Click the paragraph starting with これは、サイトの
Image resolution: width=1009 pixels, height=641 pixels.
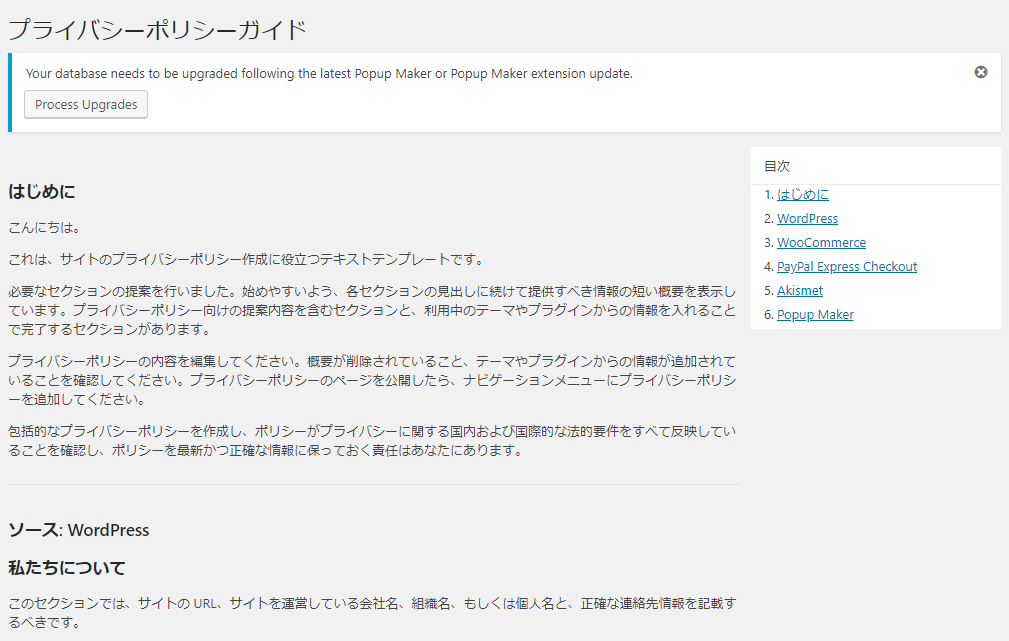point(246,260)
